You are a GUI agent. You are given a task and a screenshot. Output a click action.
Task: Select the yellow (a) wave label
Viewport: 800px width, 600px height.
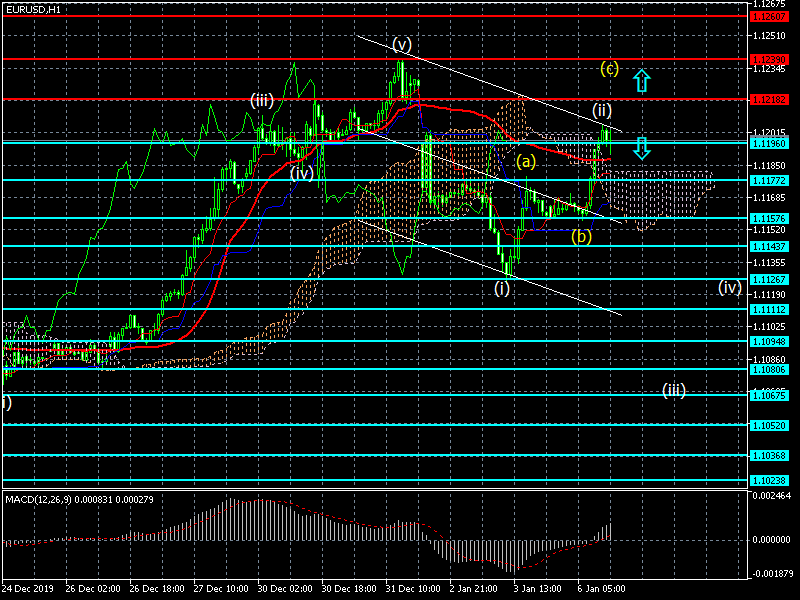pos(526,162)
